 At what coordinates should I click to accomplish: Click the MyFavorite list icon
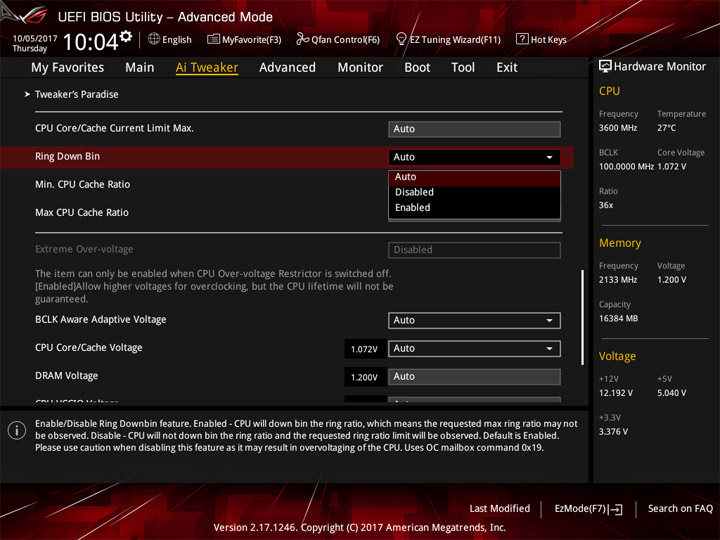(x=213, y=39)
